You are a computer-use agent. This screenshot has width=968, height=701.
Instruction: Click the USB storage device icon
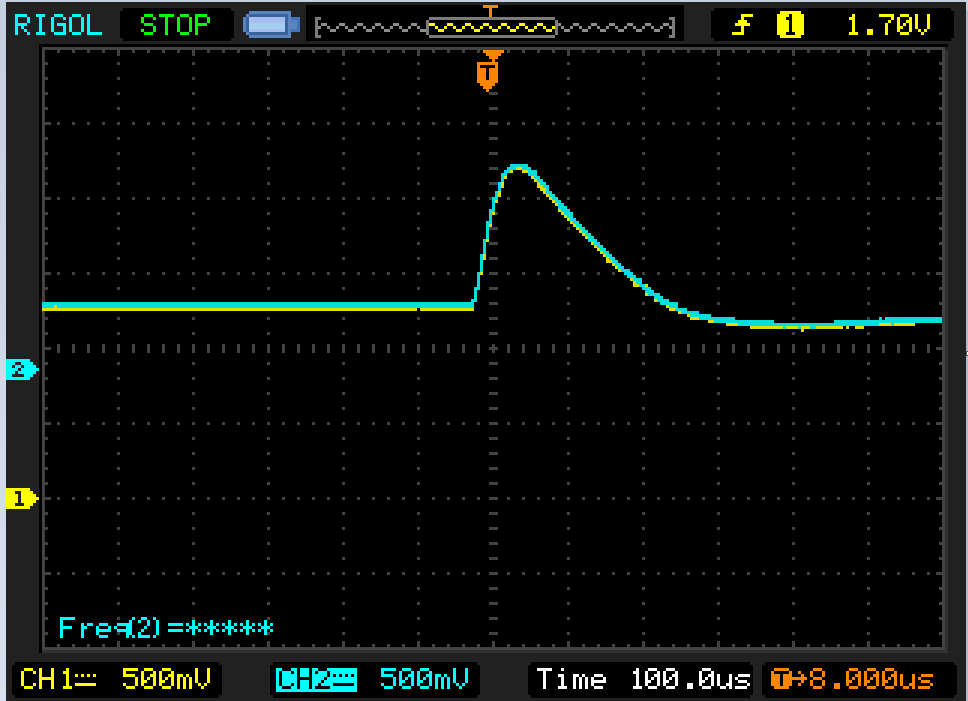(x=271, y=25)
